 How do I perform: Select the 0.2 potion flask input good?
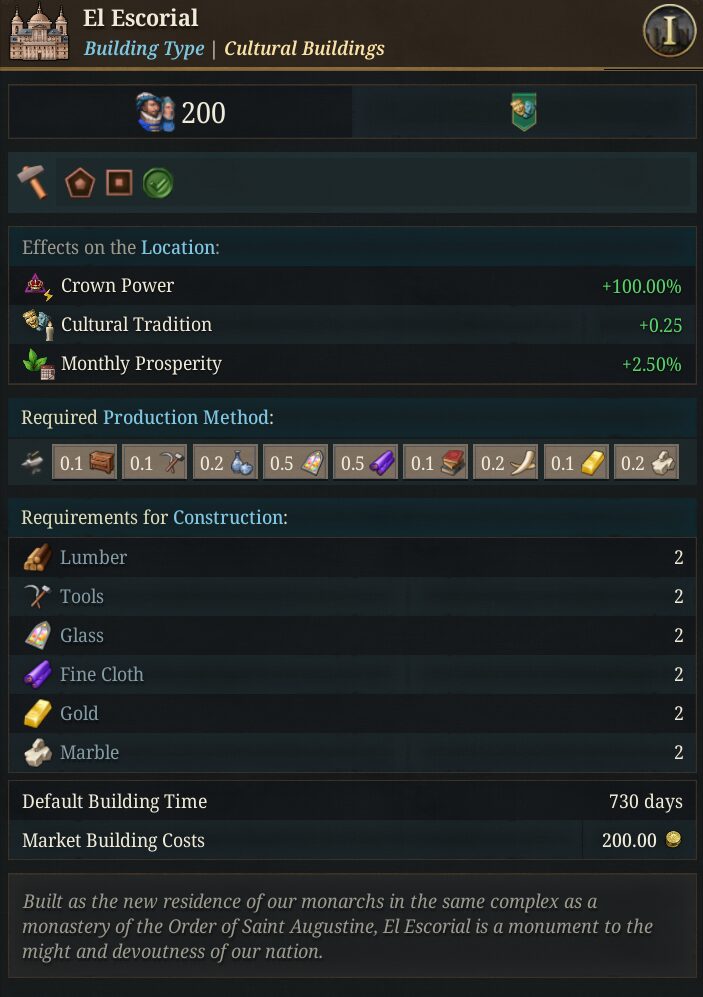225,463
